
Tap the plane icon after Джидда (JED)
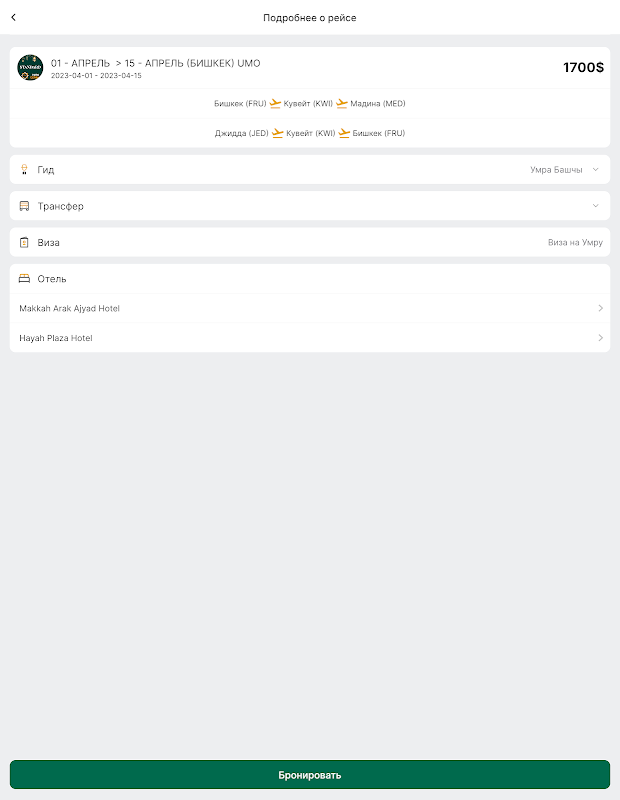(277, 133)
